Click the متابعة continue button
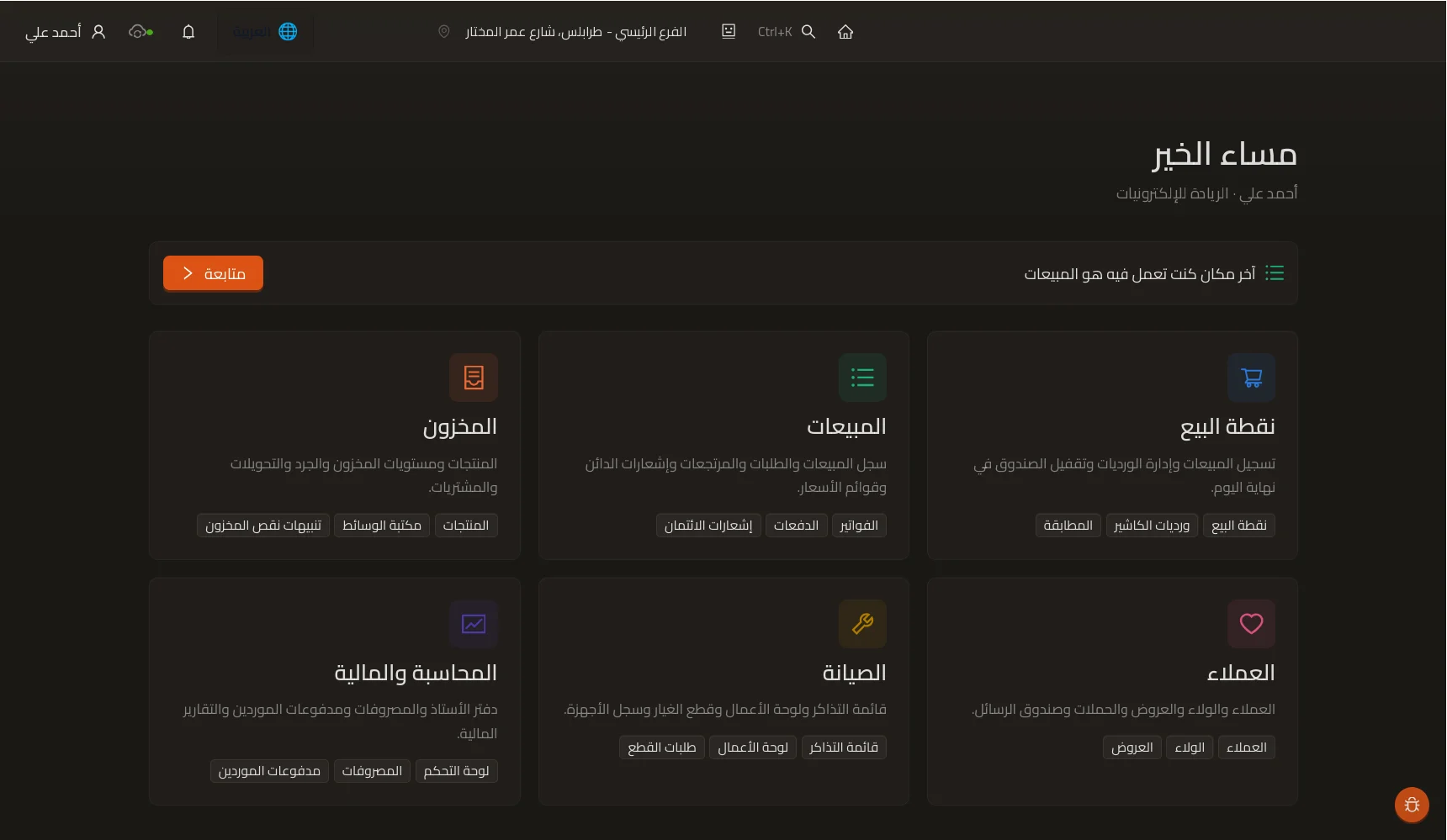 [x=213, y=273]
